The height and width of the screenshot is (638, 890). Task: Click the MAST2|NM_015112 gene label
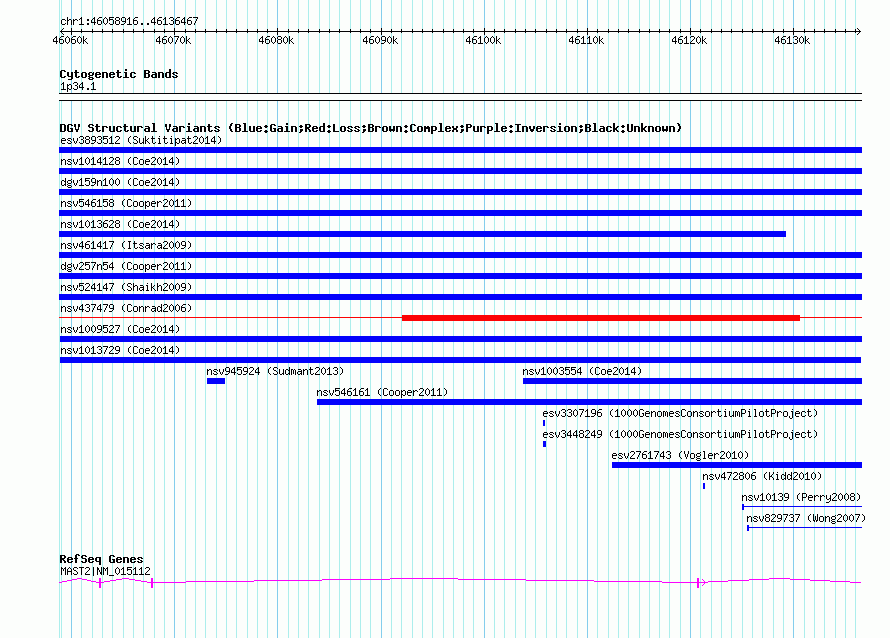tap(105, 571)
